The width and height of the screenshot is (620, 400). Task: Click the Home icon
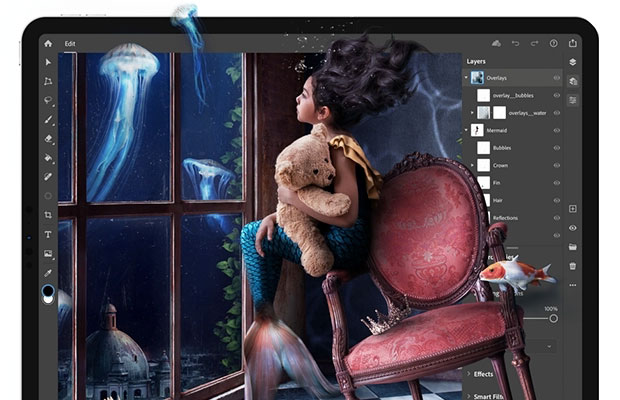coord(48,44)
